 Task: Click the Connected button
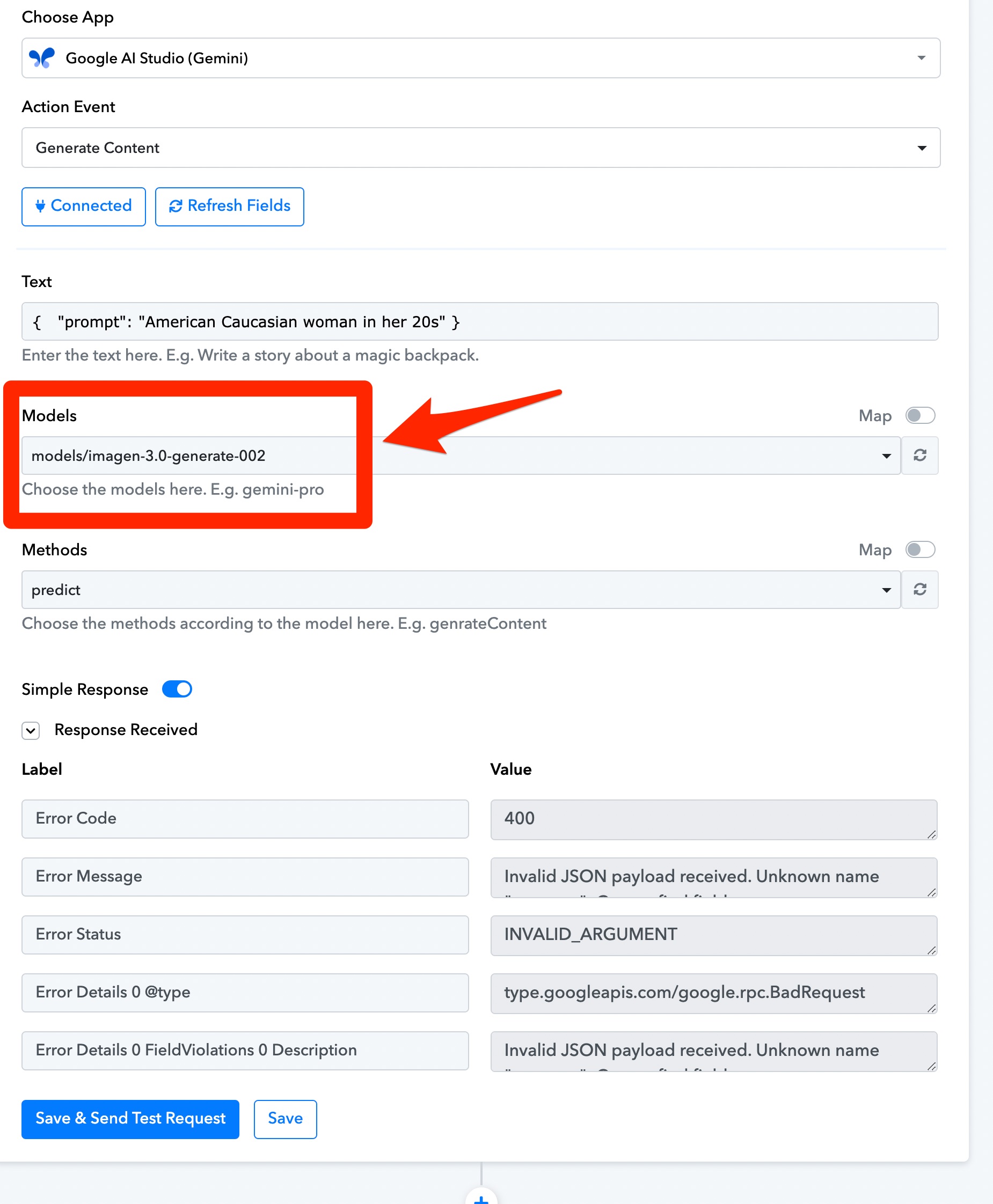84,207
